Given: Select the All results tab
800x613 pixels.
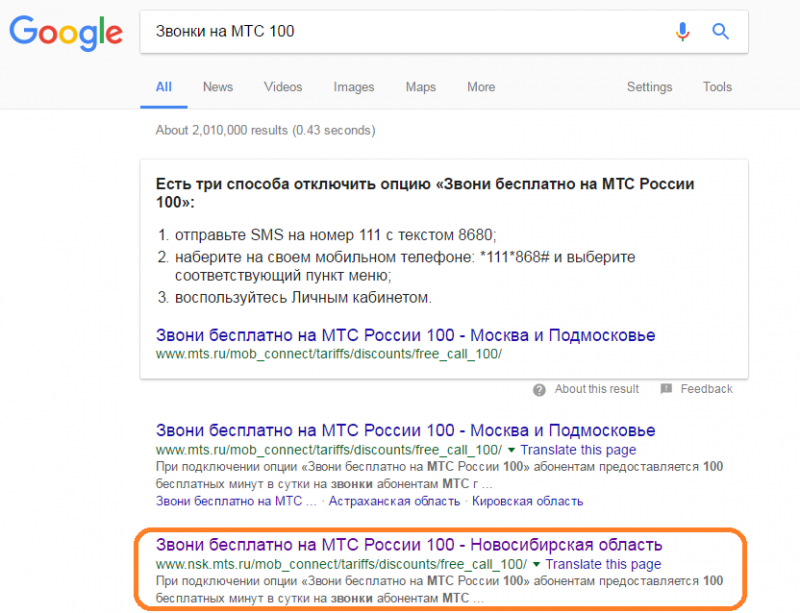Looking at the screenshot, I should coord(164,87).
